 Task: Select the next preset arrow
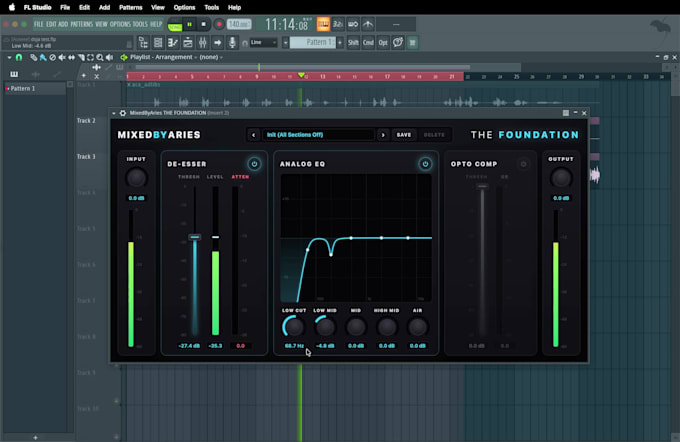pos(383,135)
